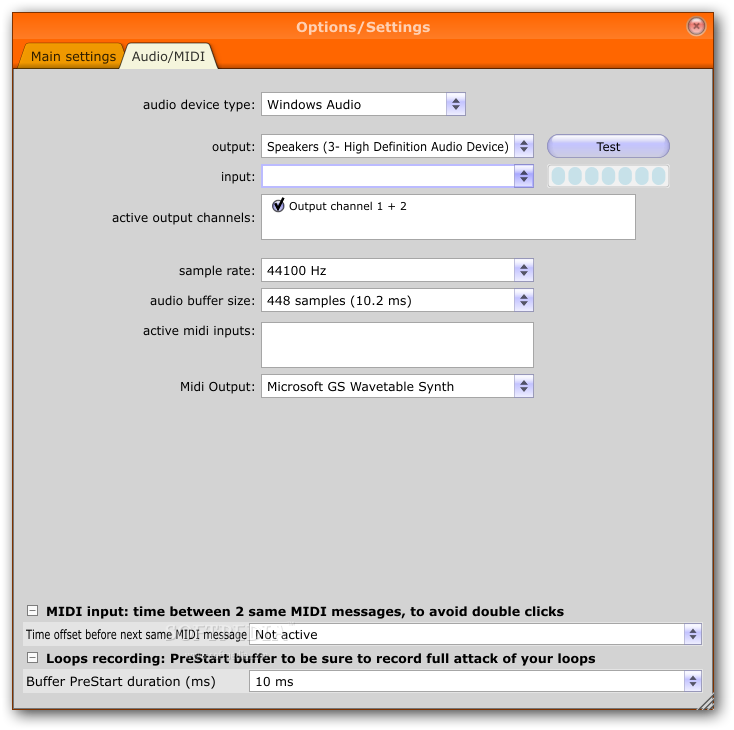Open the audio buffer size dropdown
The height and width of the screenshot is (730, 734).
tap(397, 300)
